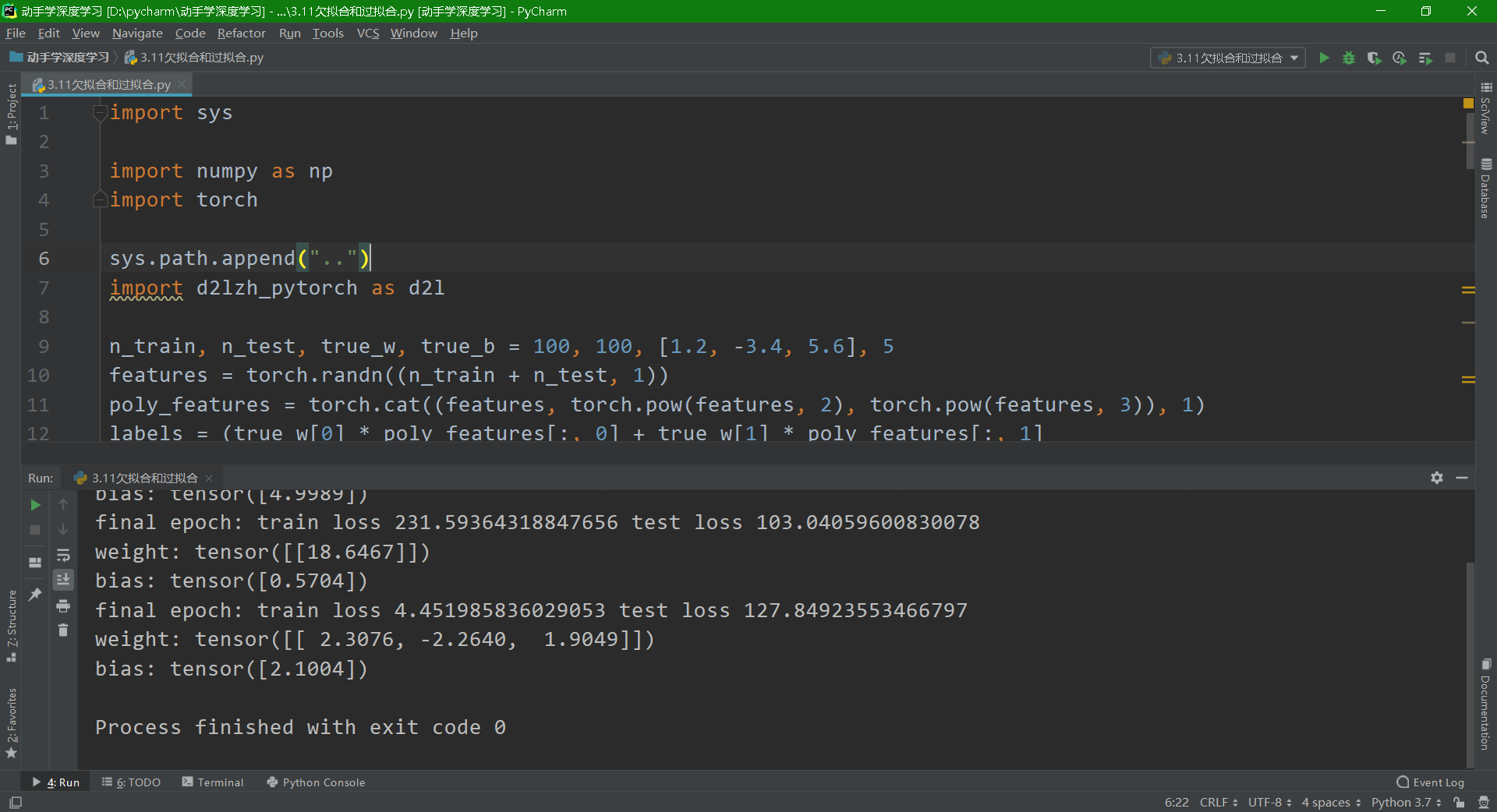Viewport: 1497px width, 812px height.
Task: Collapse the import region at line 1
Action: [100, 113]
